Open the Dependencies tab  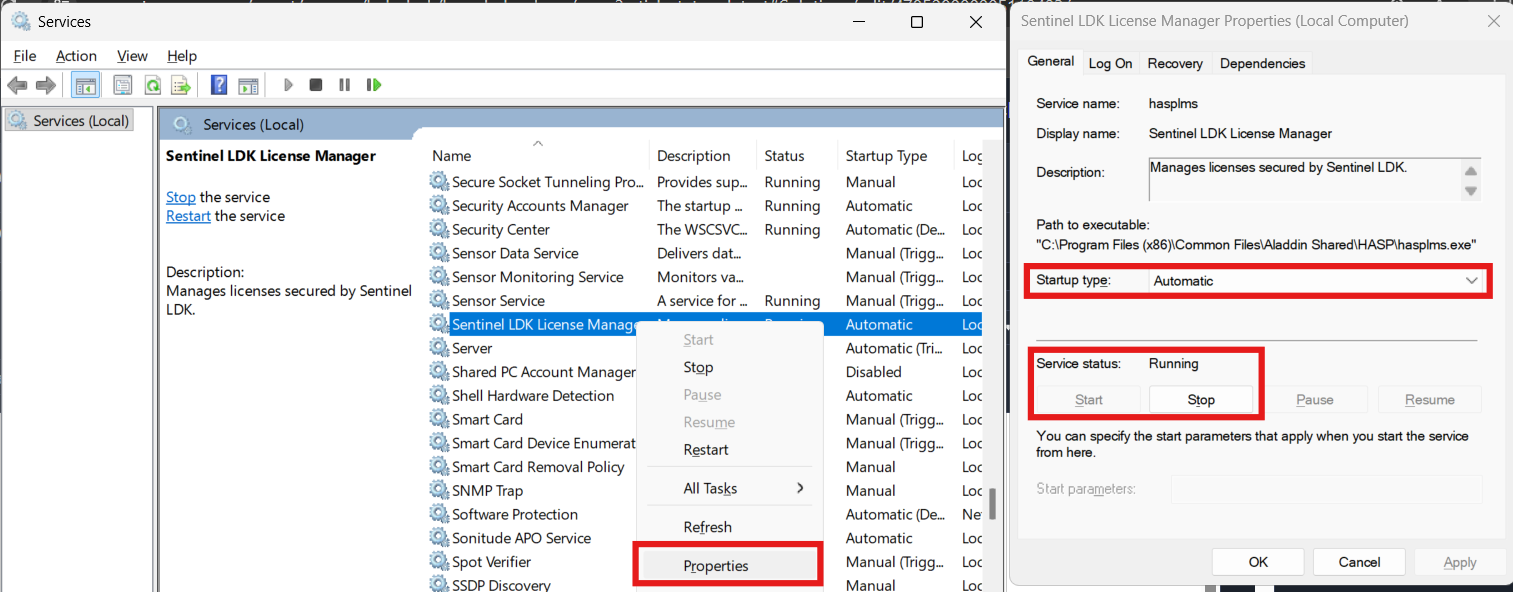(1262, 63)
